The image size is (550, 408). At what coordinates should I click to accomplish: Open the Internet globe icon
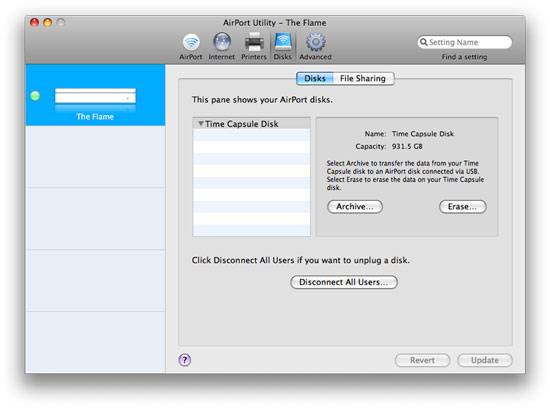(222, 42)
